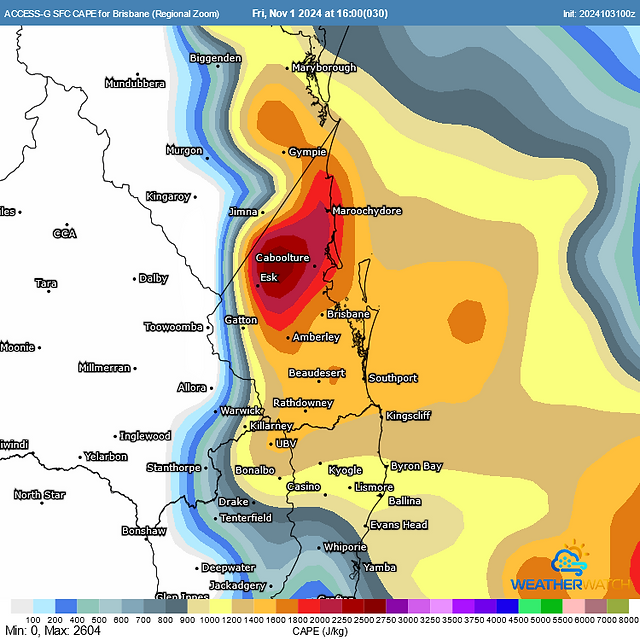Click the Esk town label
640x640 pixels.
[x=269, y=278]
